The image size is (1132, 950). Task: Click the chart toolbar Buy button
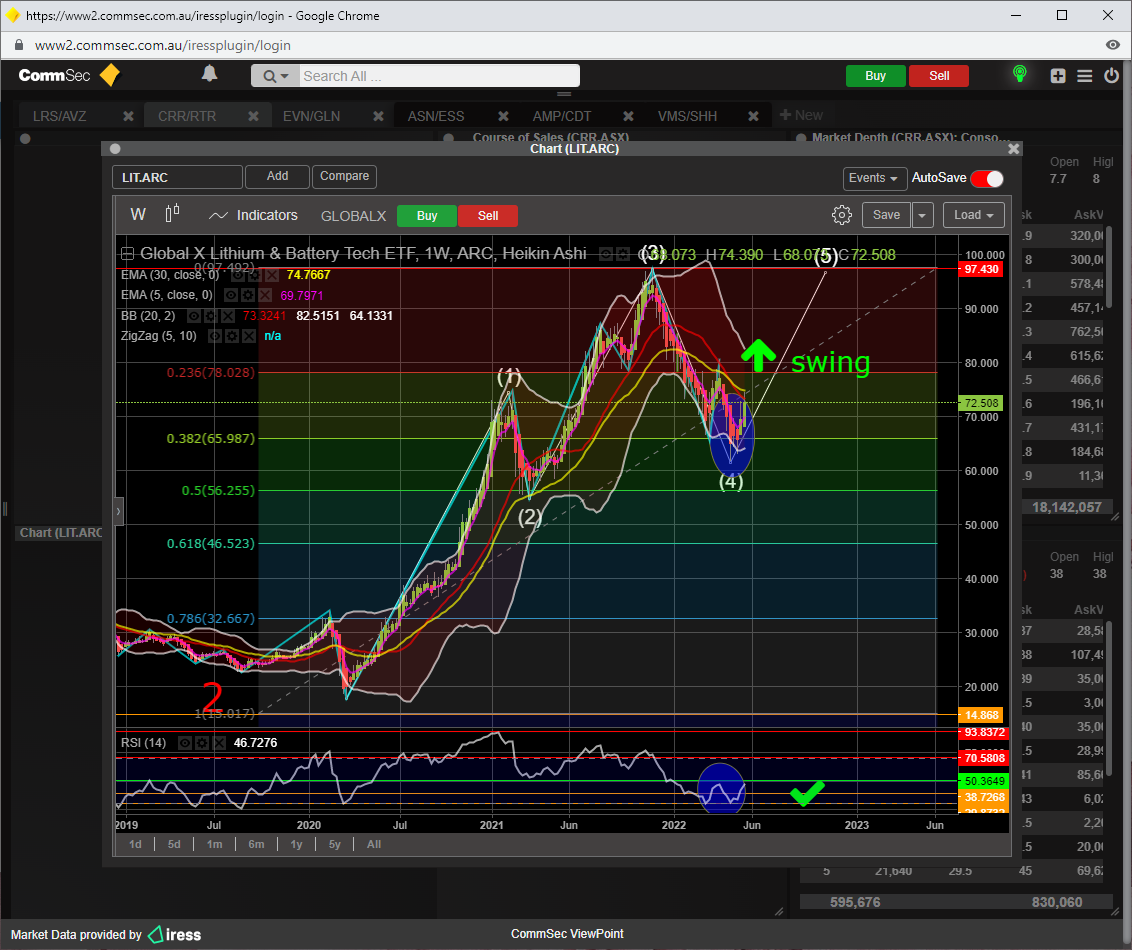(427, 216)
